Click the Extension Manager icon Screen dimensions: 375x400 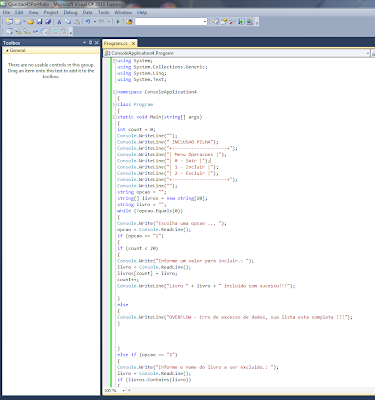(x=250, y=22)
